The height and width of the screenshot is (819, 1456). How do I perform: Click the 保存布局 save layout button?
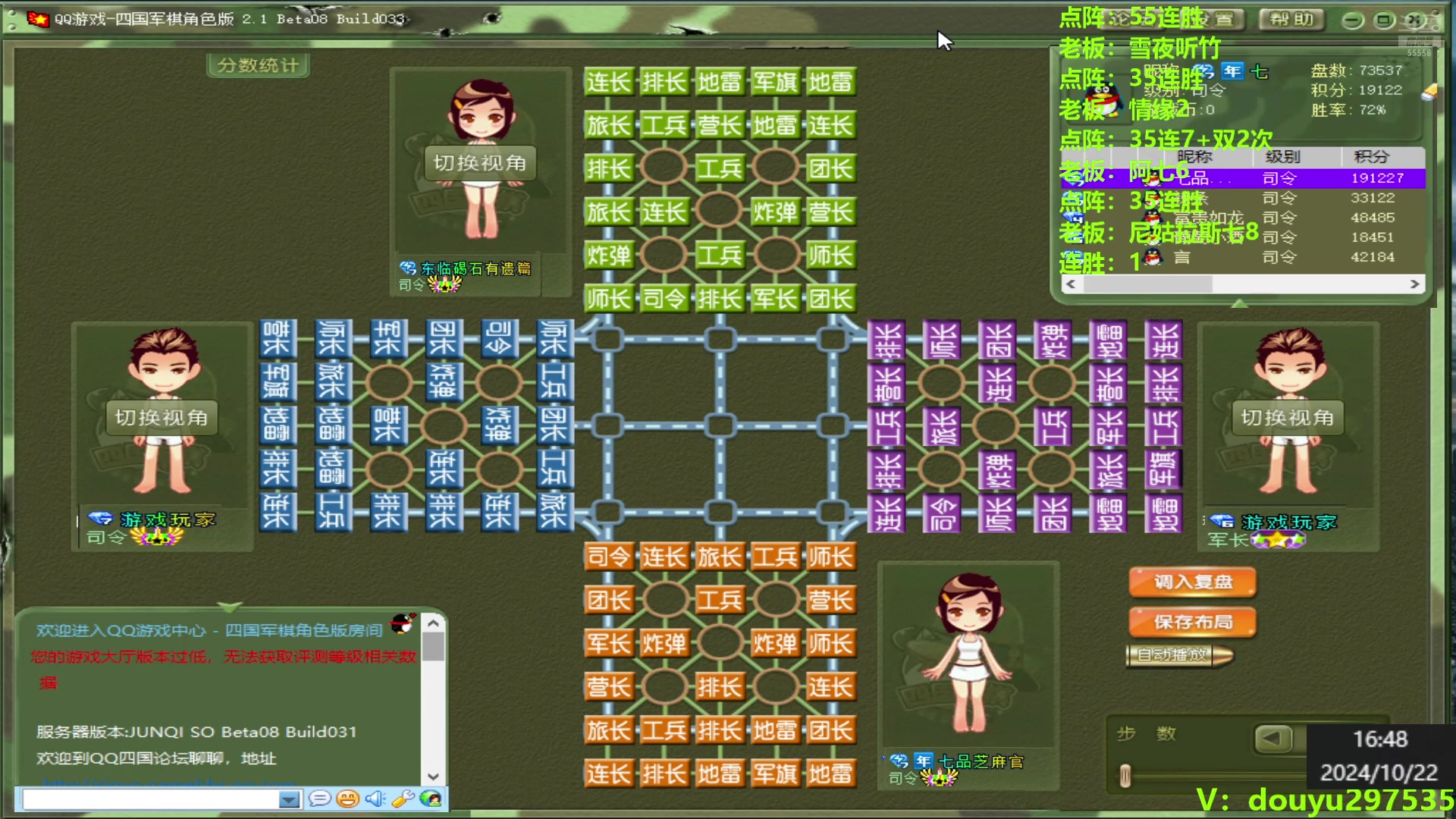(x=1193, y=623)
